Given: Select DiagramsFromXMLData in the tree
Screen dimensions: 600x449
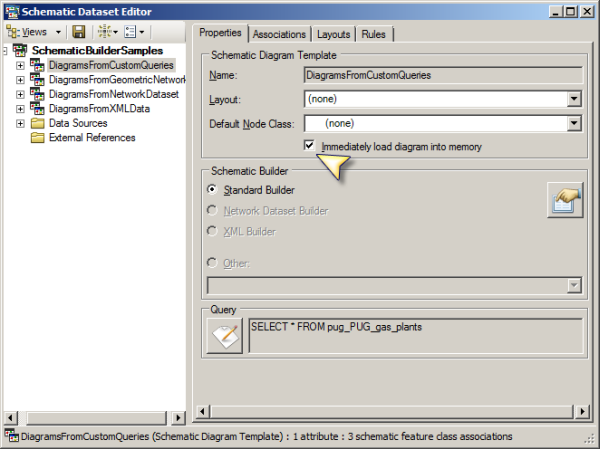Looking at the screenshot, I should tap(99, 109).
